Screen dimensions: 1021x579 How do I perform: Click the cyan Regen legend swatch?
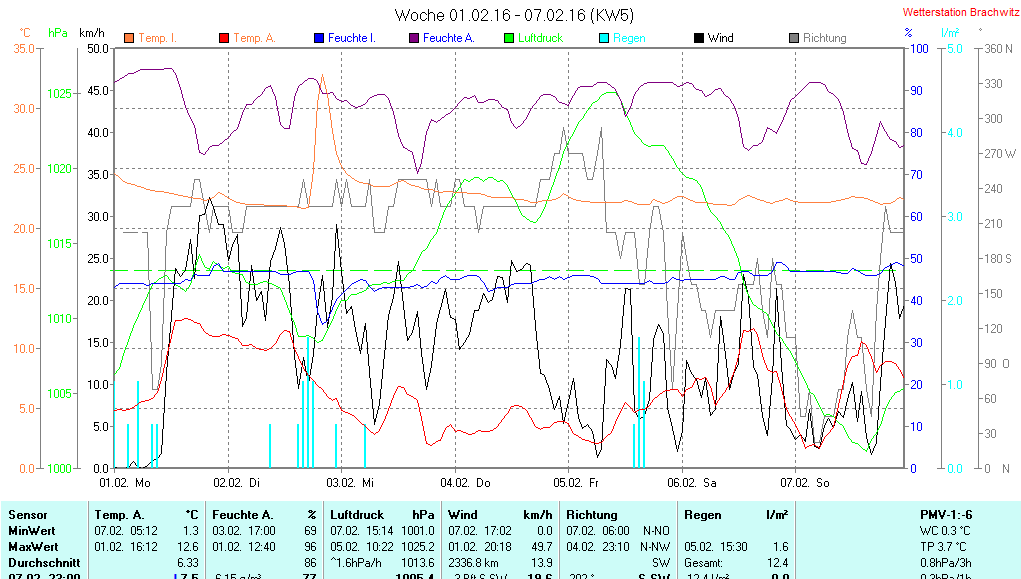(603, 38)
